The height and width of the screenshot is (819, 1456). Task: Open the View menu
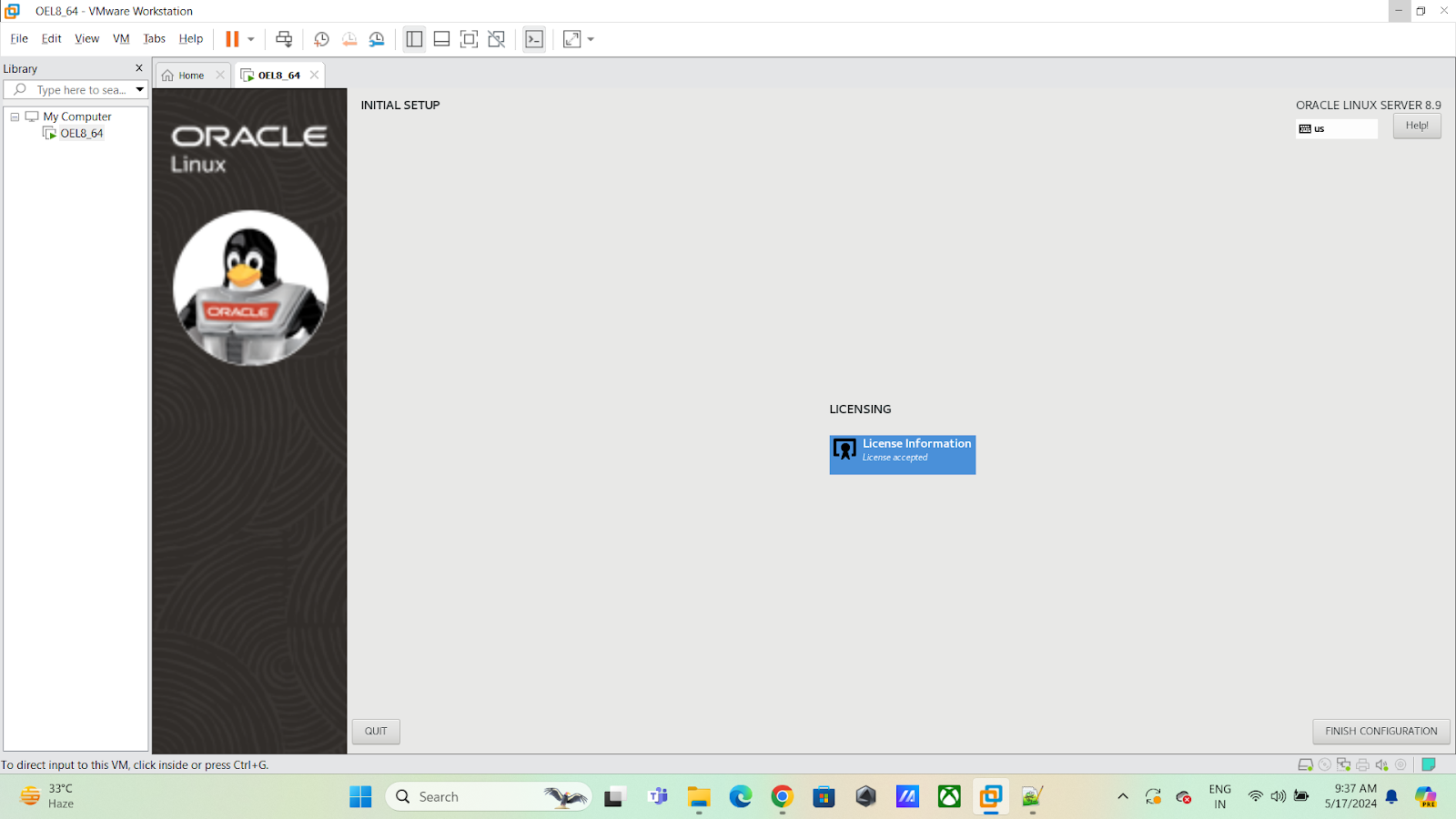87,38
